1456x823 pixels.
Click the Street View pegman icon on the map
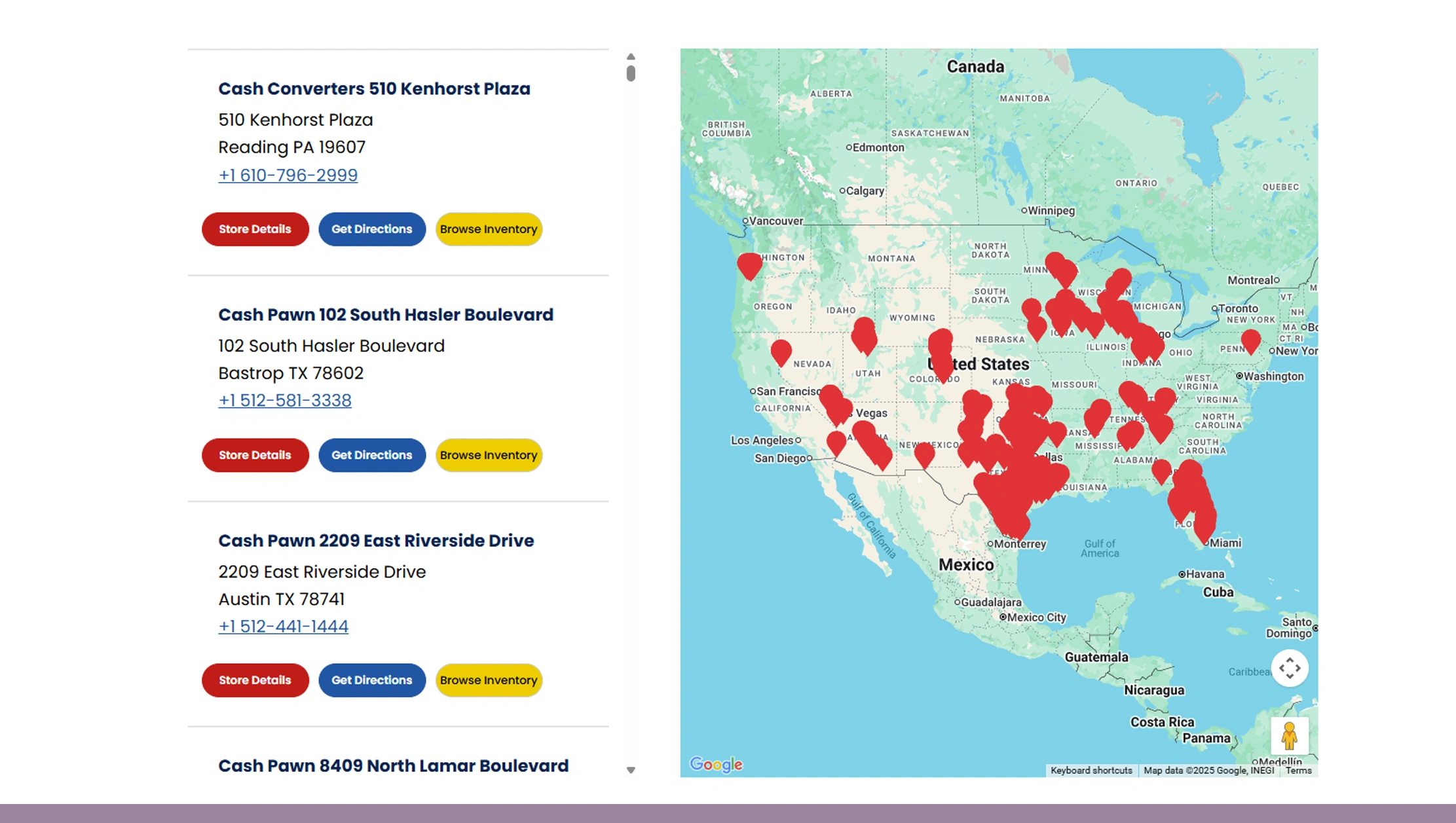pyautogui.click(x=1289, y=737)
